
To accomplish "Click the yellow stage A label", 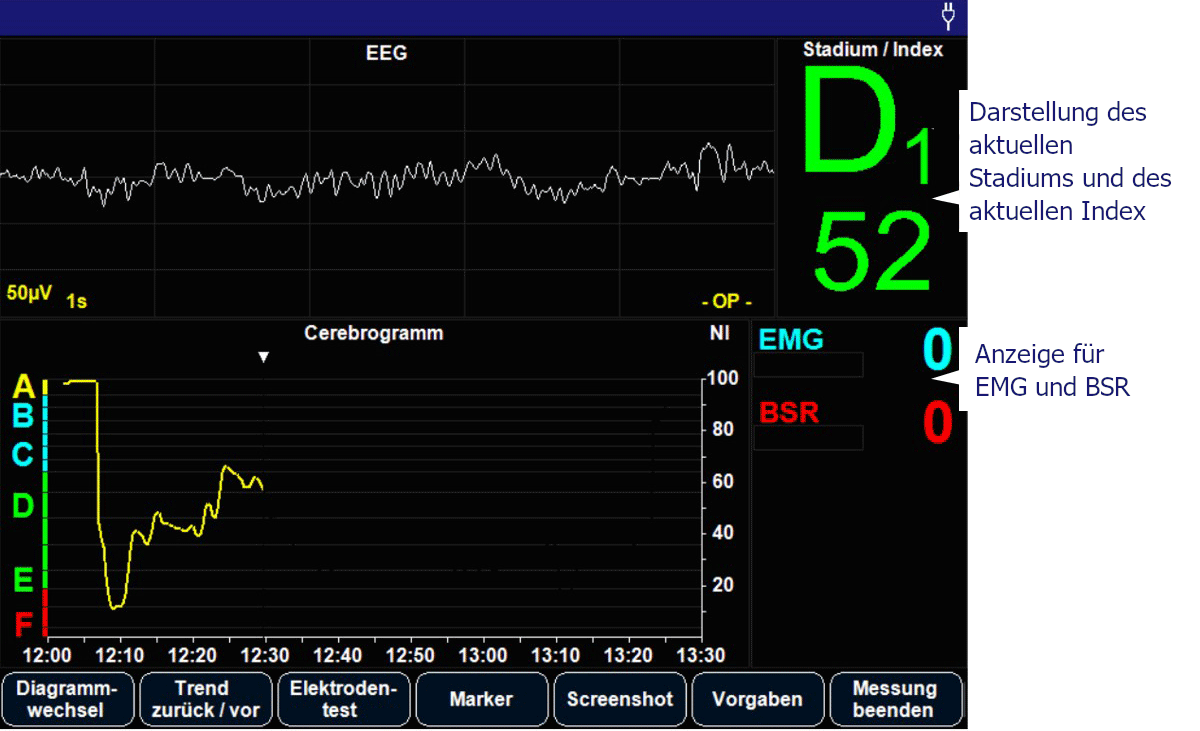I will [x=23, y=387].
